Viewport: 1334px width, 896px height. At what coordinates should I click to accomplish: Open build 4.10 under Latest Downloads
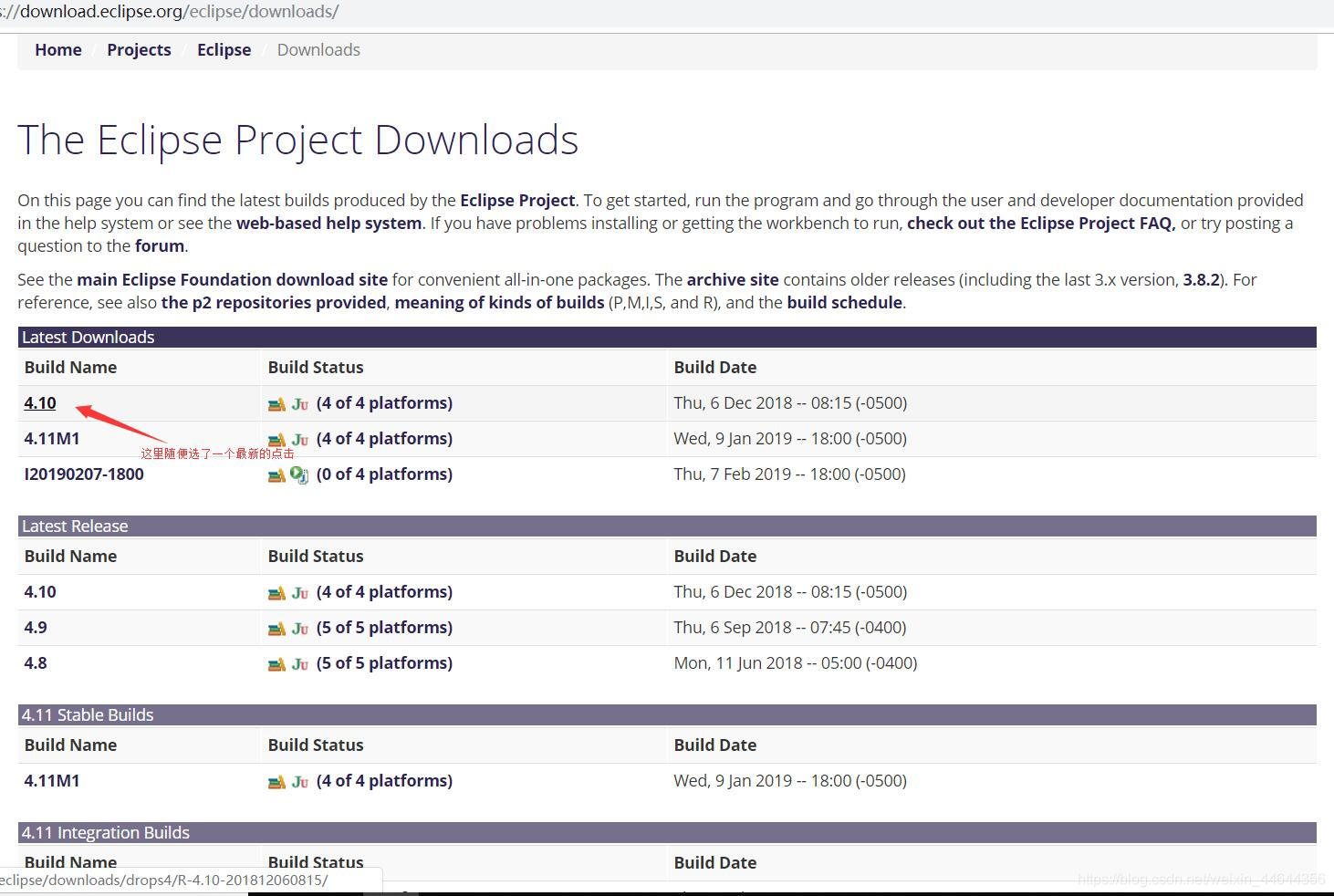click(40, 402)
